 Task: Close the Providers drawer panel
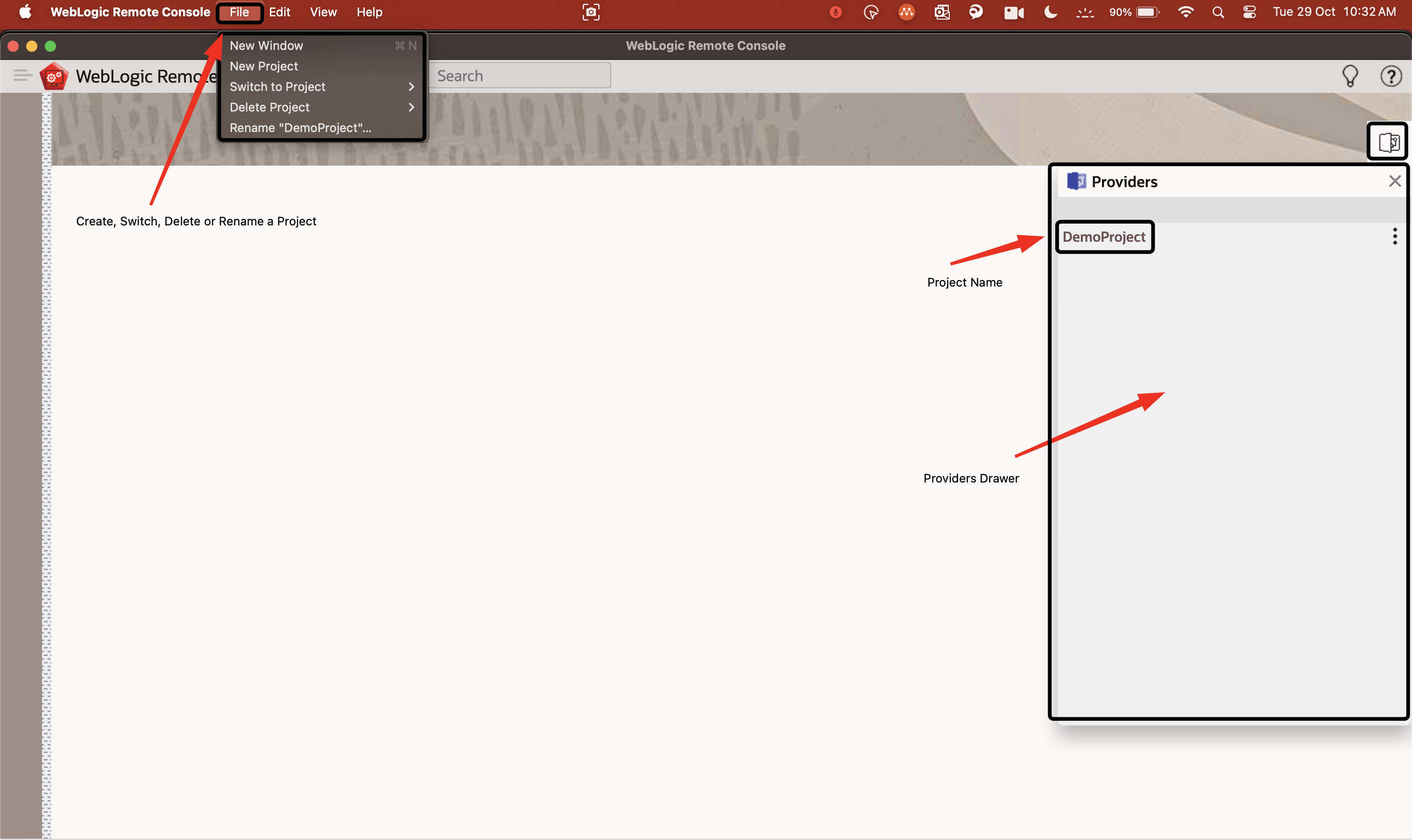pyautogui.click(x=1394, y=181)
